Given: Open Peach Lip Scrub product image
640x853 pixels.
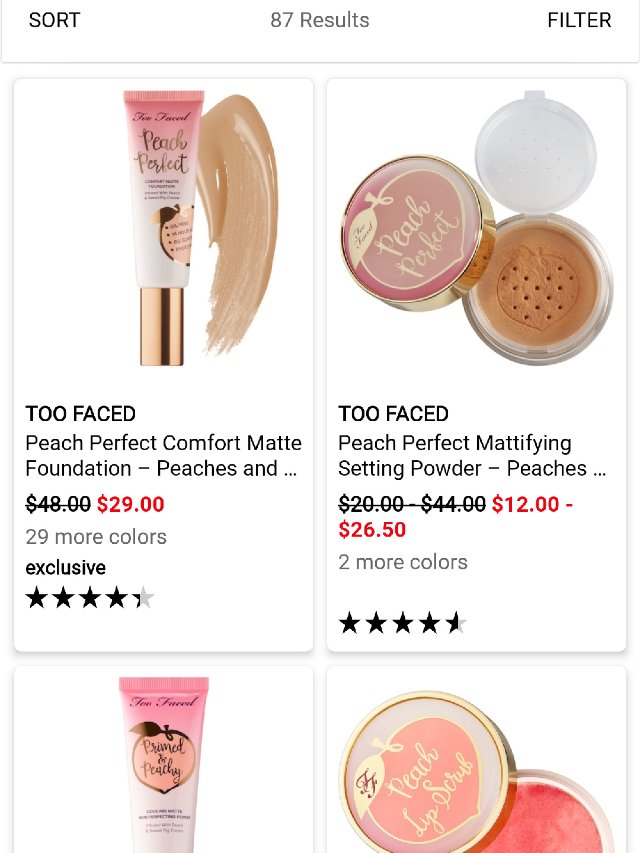Looking at the screenshot, I should [477, 771].
